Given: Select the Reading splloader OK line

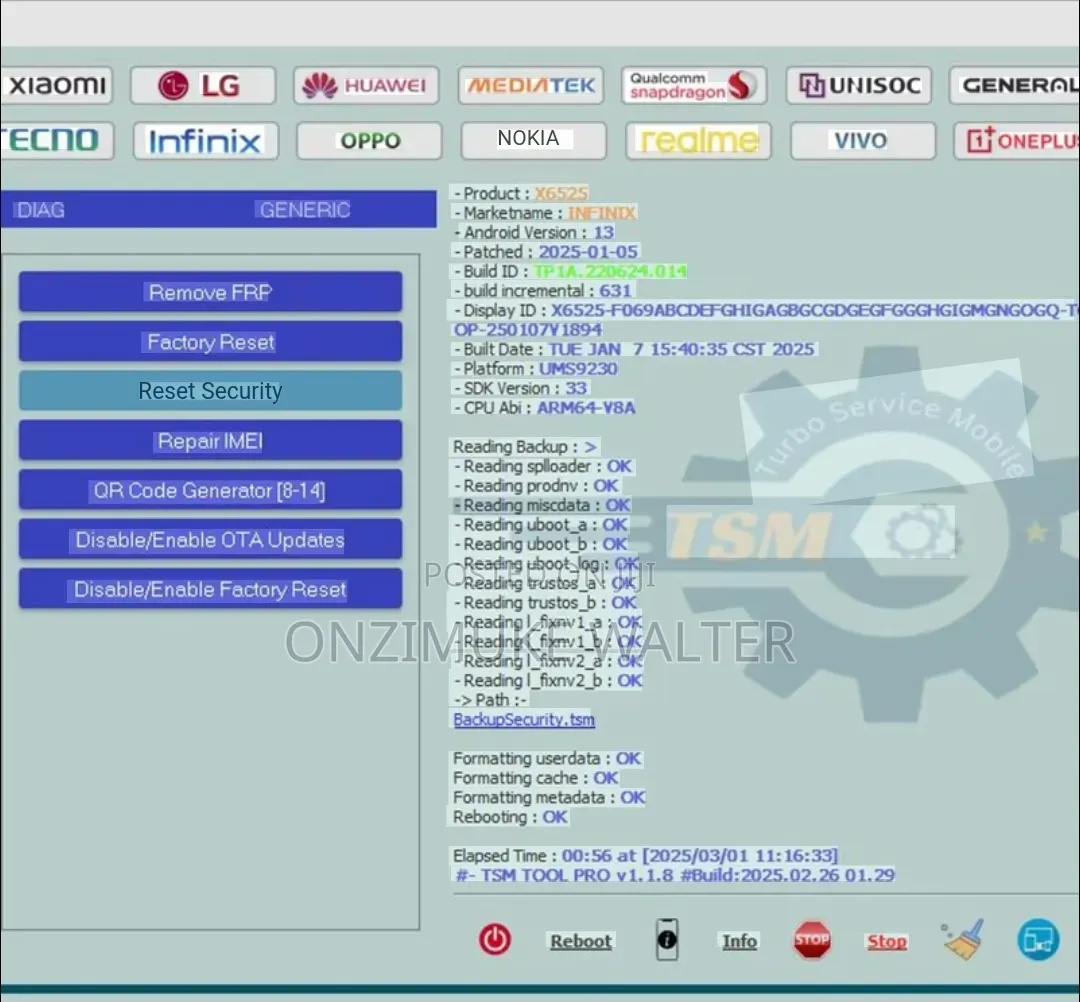Looking at the screenshot, I should tap(543, 466).
